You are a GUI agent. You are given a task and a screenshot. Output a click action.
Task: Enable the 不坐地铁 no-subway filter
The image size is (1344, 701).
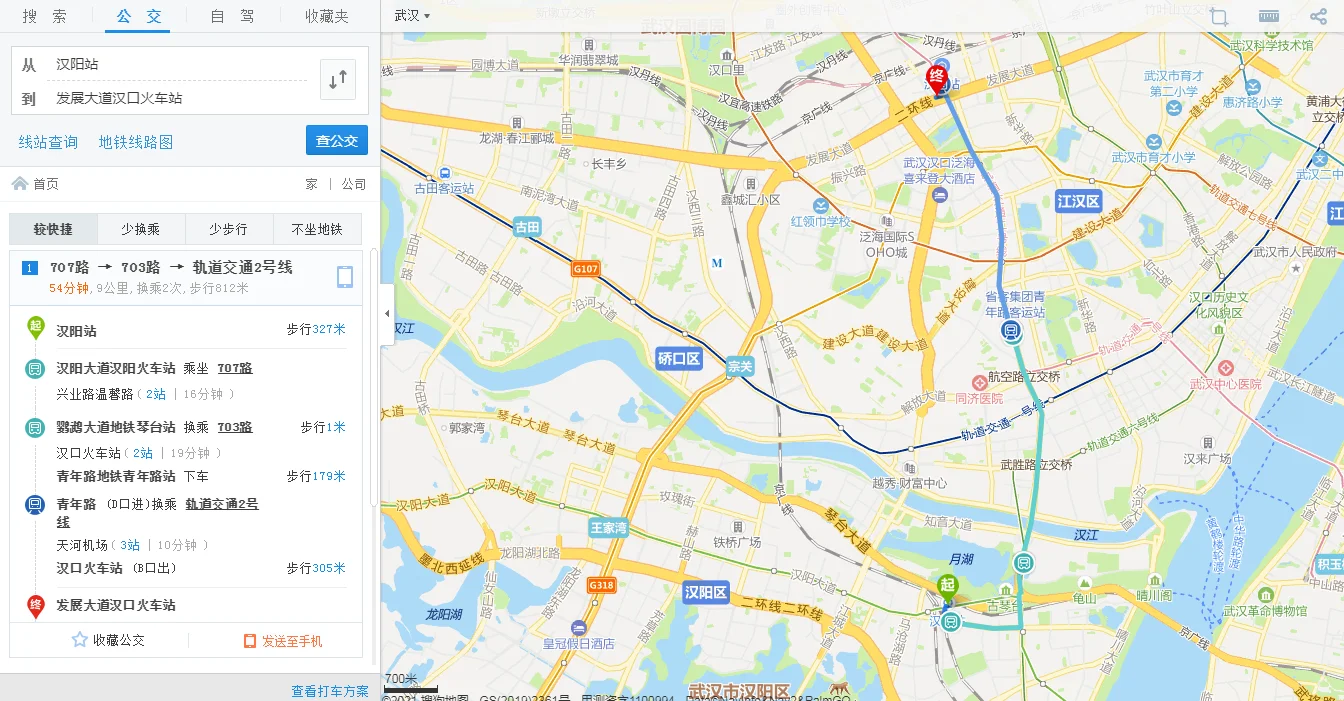pyautogui.click(x=316, y=229)
